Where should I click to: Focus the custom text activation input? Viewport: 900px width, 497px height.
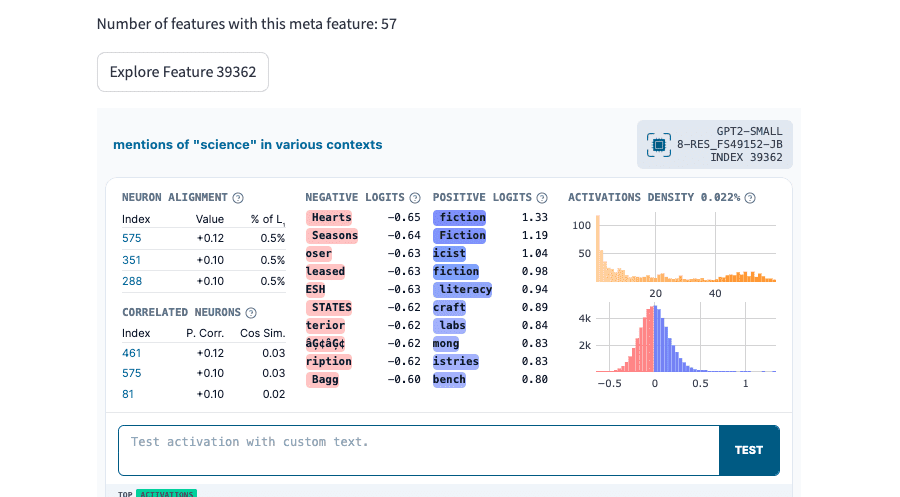click(418, 451)
